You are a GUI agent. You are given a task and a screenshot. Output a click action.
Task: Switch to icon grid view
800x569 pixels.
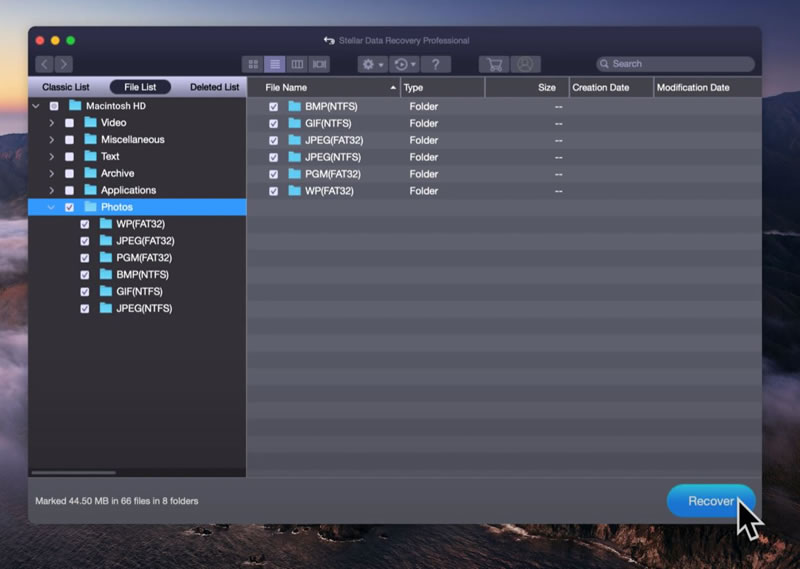[x=253, y=64]
